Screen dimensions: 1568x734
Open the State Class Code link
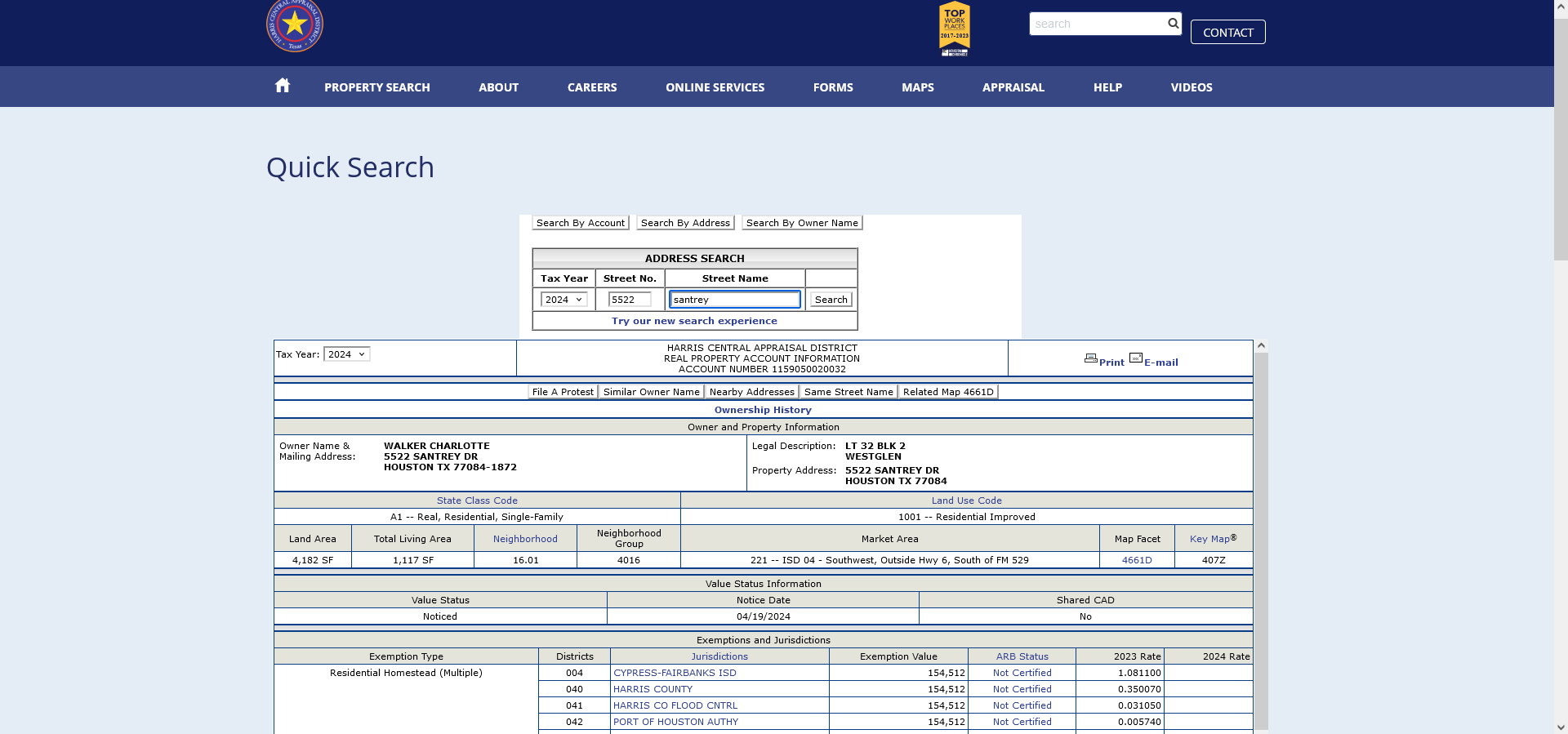(x=477, y=500)
